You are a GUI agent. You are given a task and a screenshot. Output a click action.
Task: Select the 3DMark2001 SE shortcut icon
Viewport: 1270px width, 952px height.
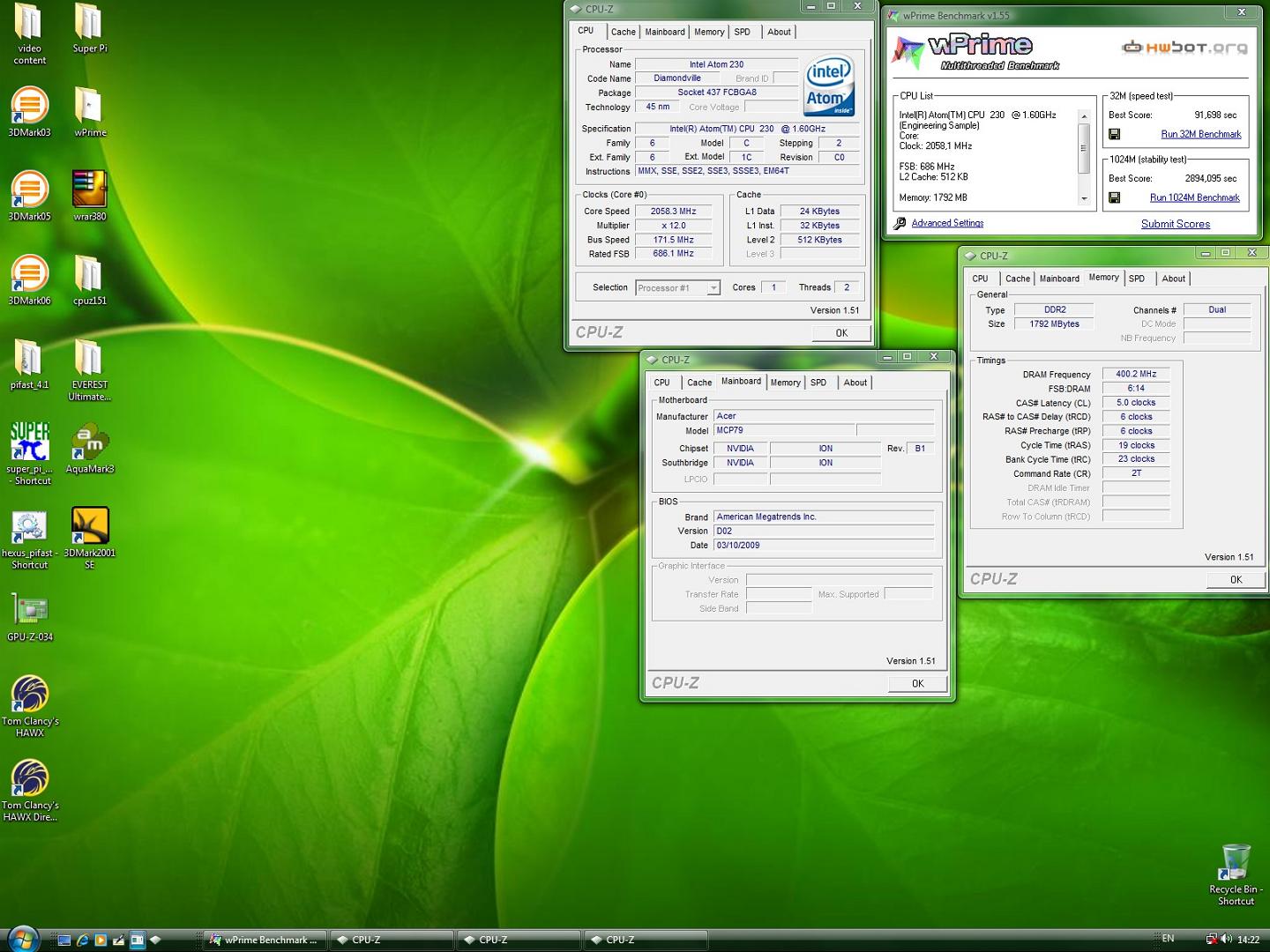[89, 538]
